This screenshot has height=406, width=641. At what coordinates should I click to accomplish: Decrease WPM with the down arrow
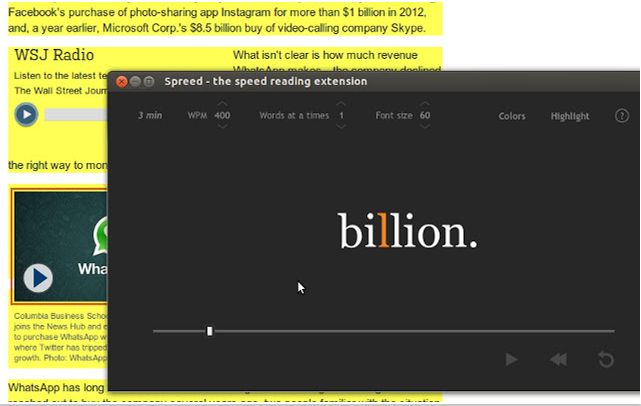[222, 128]
